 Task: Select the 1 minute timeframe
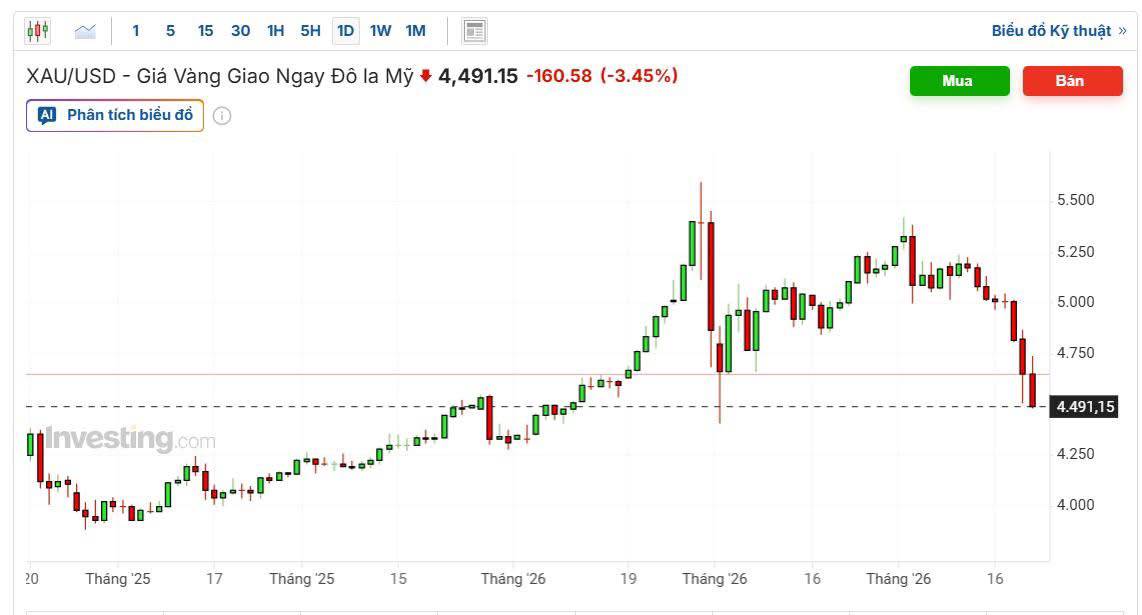click(x=135, y=31)
